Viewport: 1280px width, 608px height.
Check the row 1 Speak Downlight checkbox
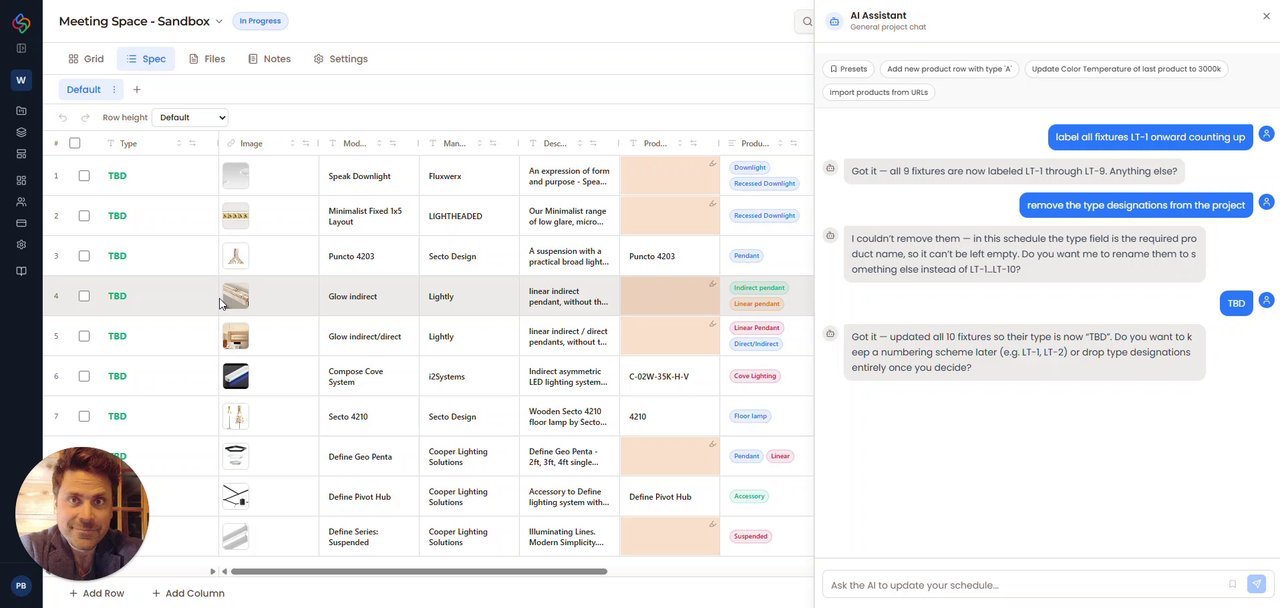tap(84, 176)
